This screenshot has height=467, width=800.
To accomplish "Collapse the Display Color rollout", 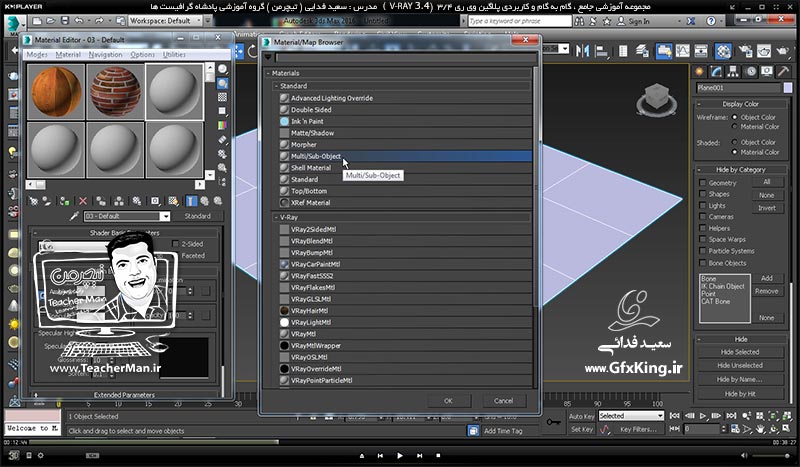I will click(x=741, y=104).
